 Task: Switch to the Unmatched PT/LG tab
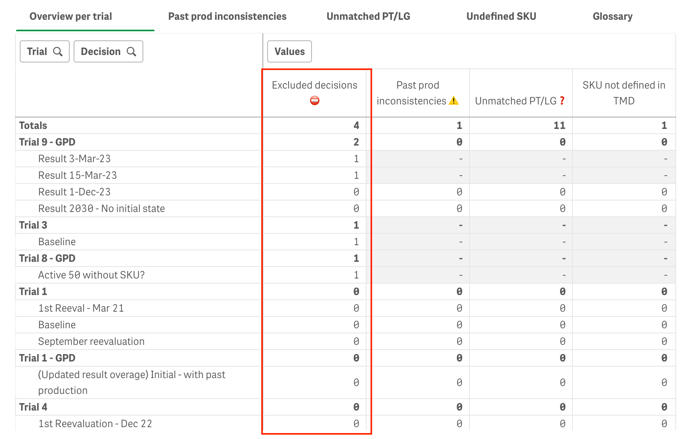point(367,17)
